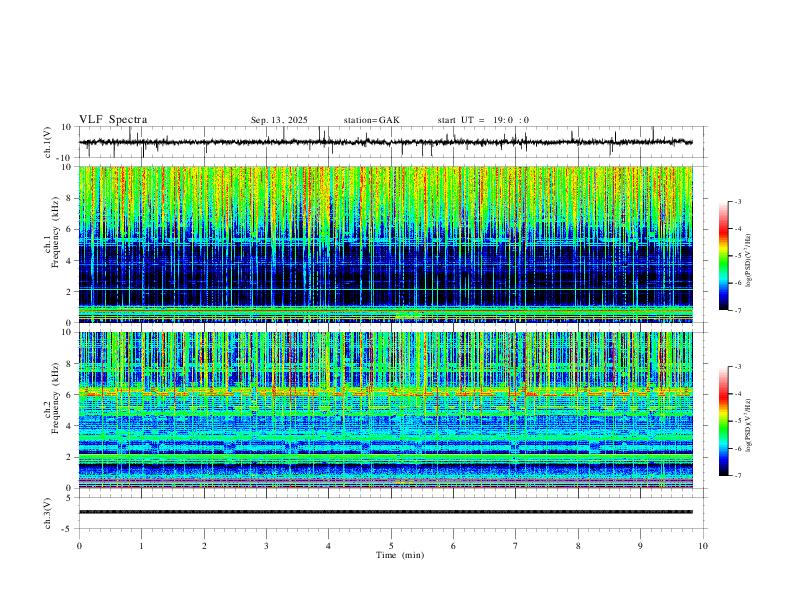Image resolution: width=792 pixels, height=612 pixels.
Task: Click the time axis tick label '0'
Action: pyautogui.click(x=79, y=546)
